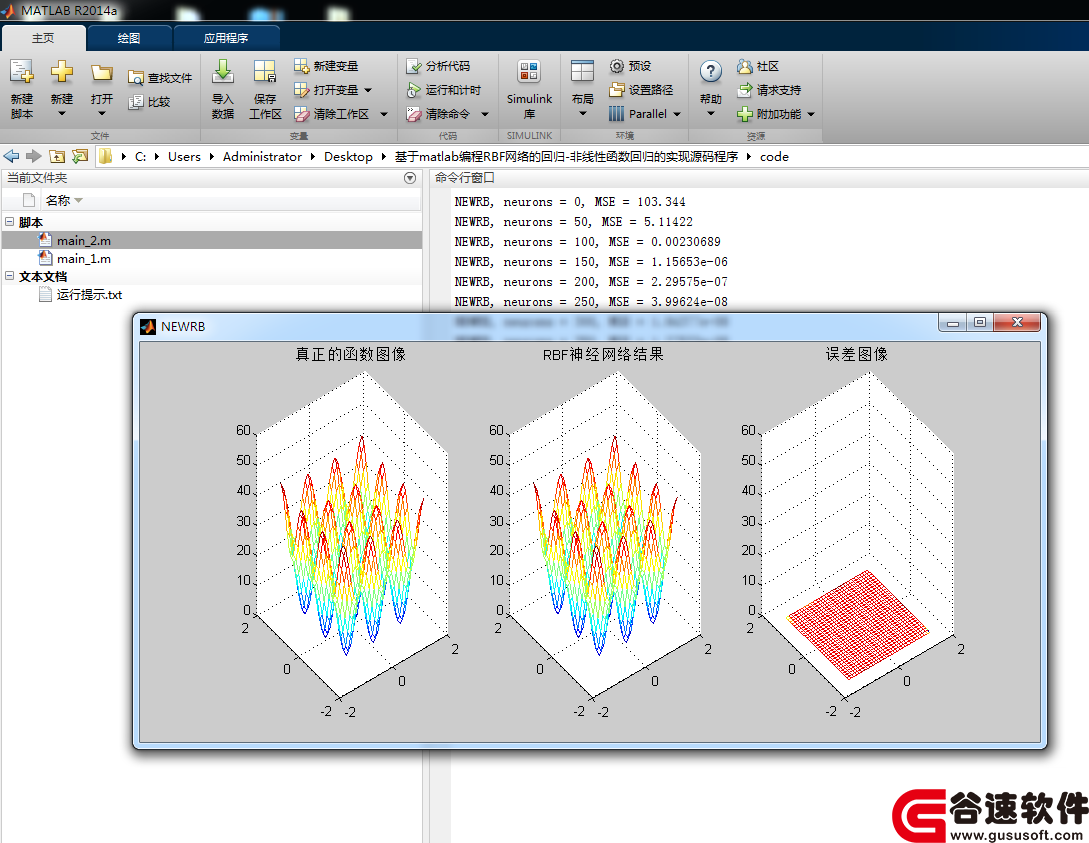This screenshot has height=843, width=1089.
Task: Expand the Clear Workspace dropdown arrow
Action: point(384,115)
